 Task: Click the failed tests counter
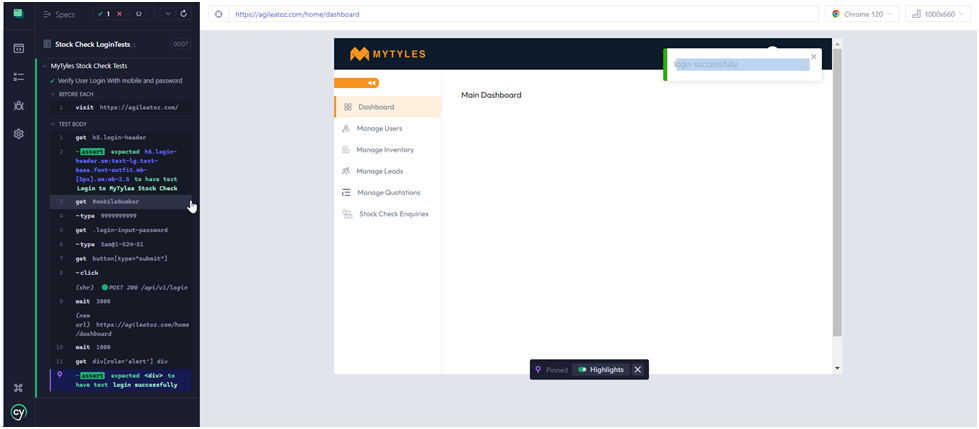pyautogui.click(x=122, y=14)
